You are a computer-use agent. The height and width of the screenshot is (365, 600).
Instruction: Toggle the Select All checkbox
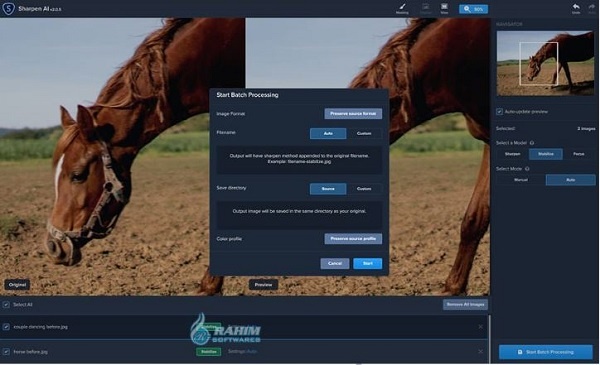pos(6,305)
